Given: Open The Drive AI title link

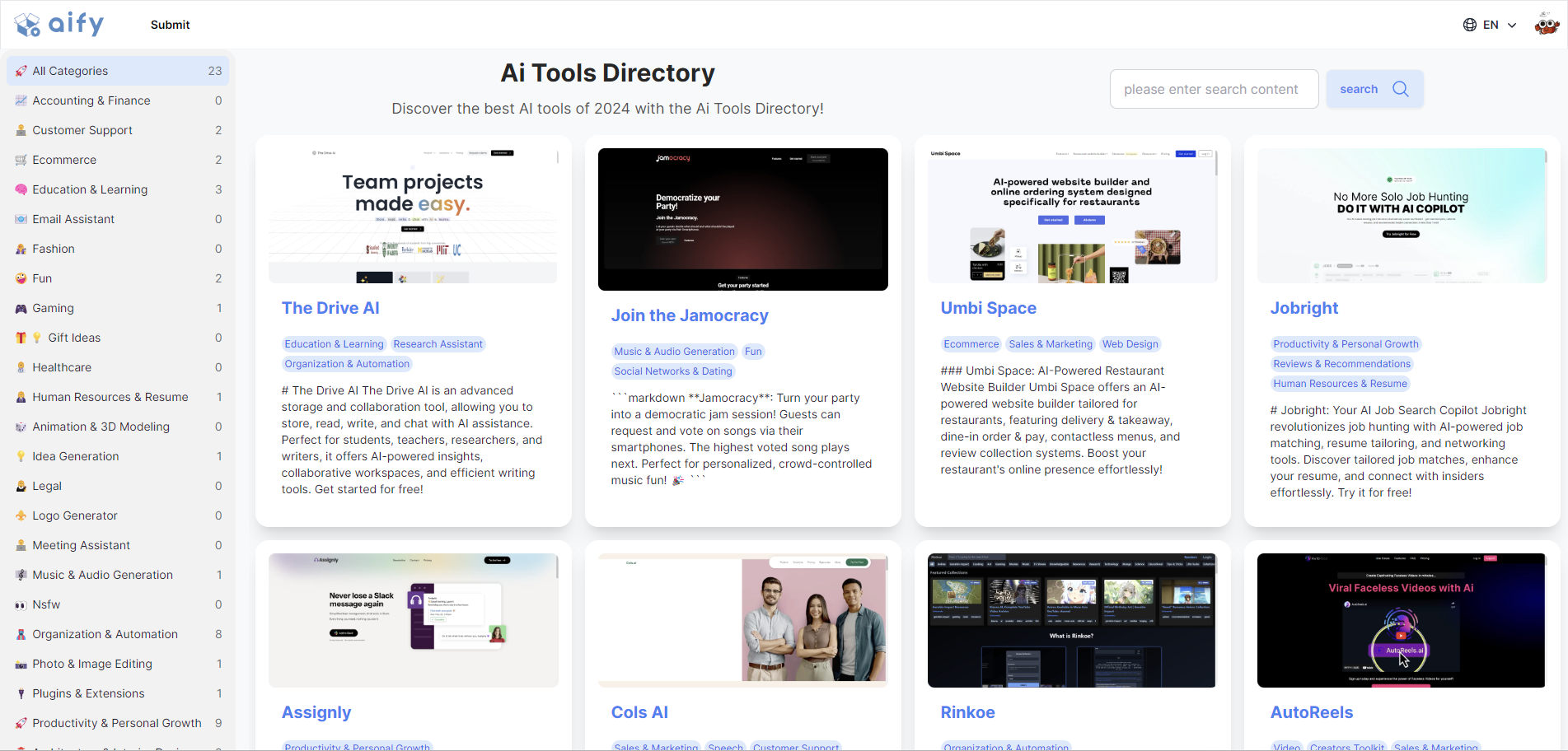Looking at the screenshot, I should (x=330, y=308).
